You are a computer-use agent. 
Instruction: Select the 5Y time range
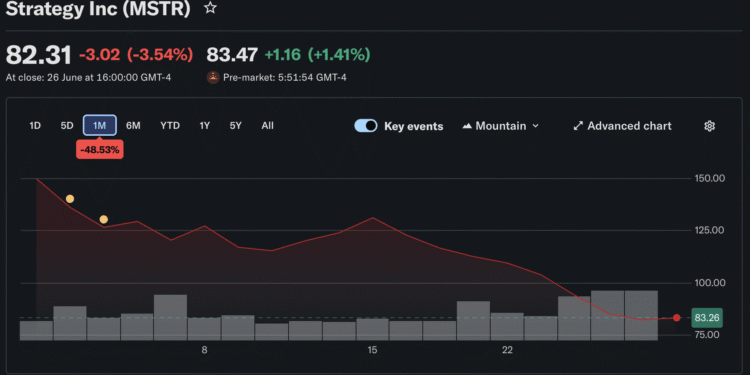(x=235, y=126)
